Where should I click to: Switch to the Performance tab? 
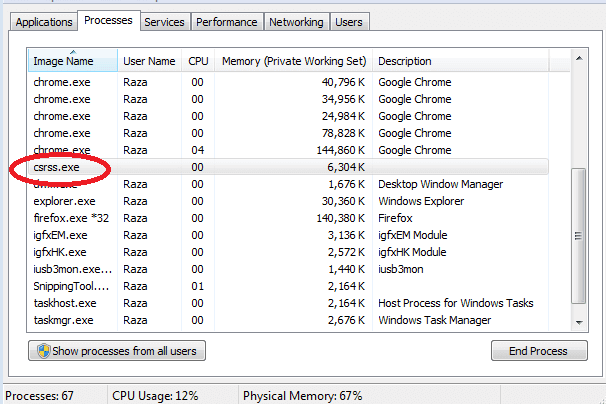click(x=227, y=22)
